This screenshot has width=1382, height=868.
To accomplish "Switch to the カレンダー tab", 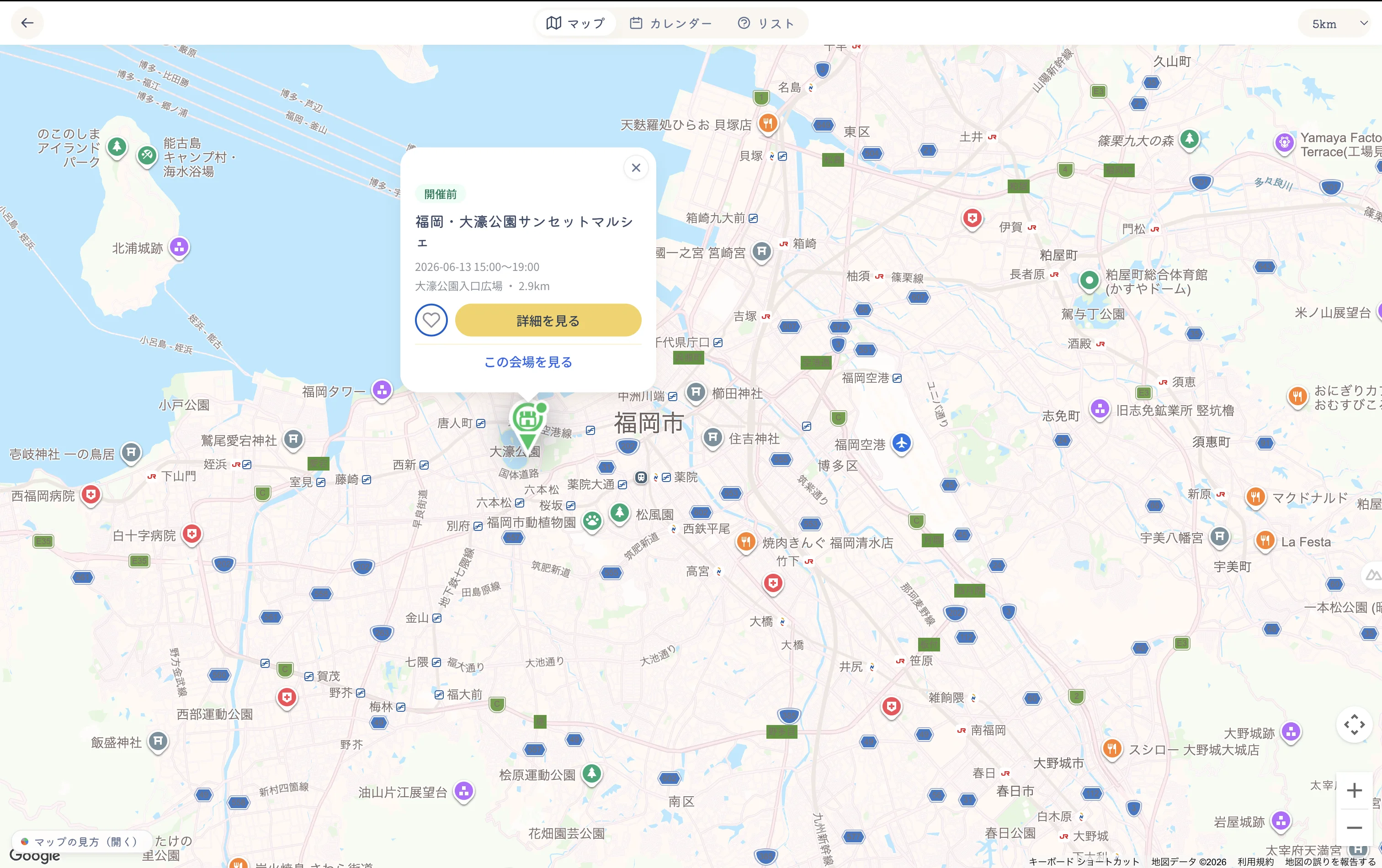I will coord(670,23).
